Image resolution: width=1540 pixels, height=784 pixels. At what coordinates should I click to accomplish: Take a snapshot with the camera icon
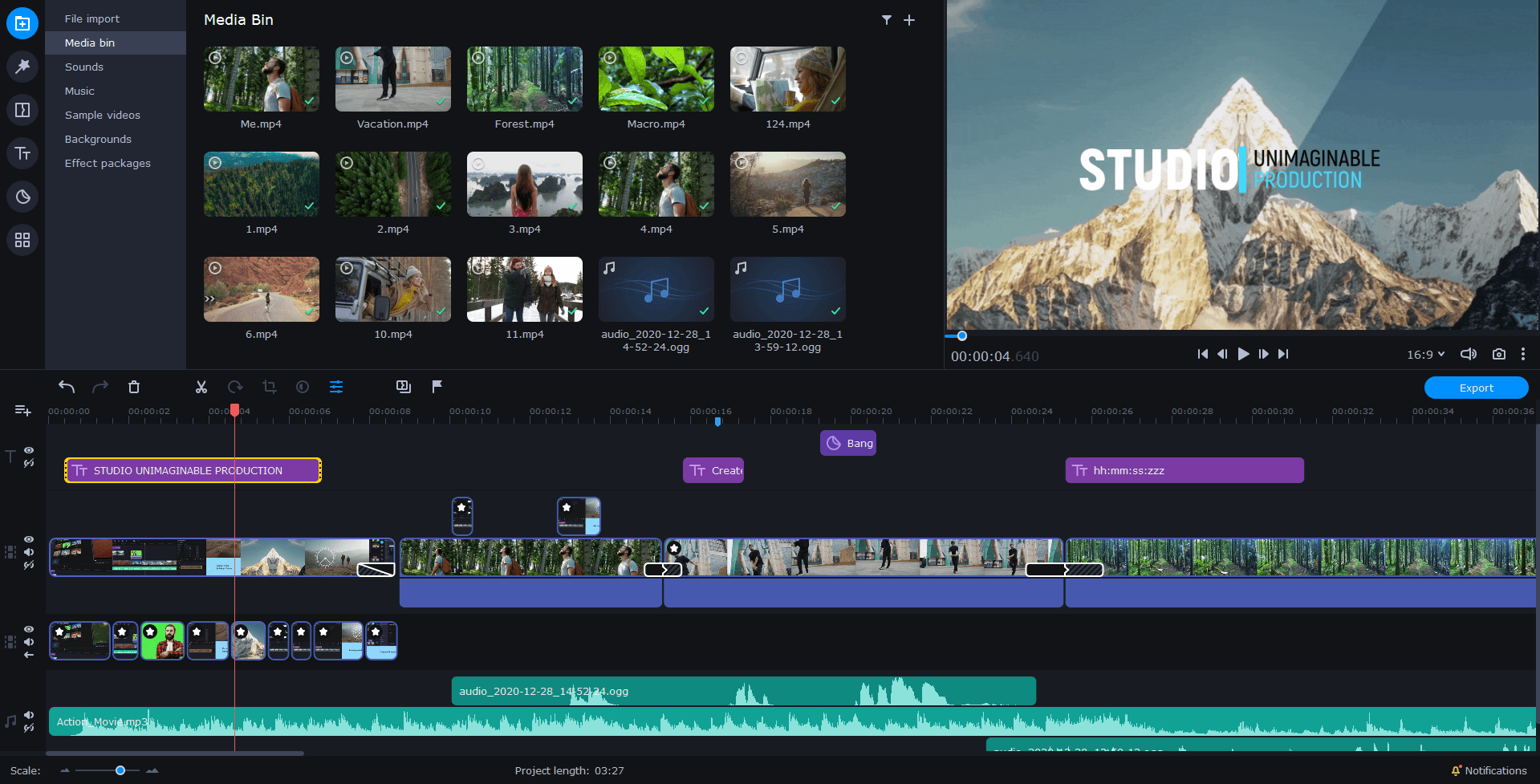coord(1498,353)
